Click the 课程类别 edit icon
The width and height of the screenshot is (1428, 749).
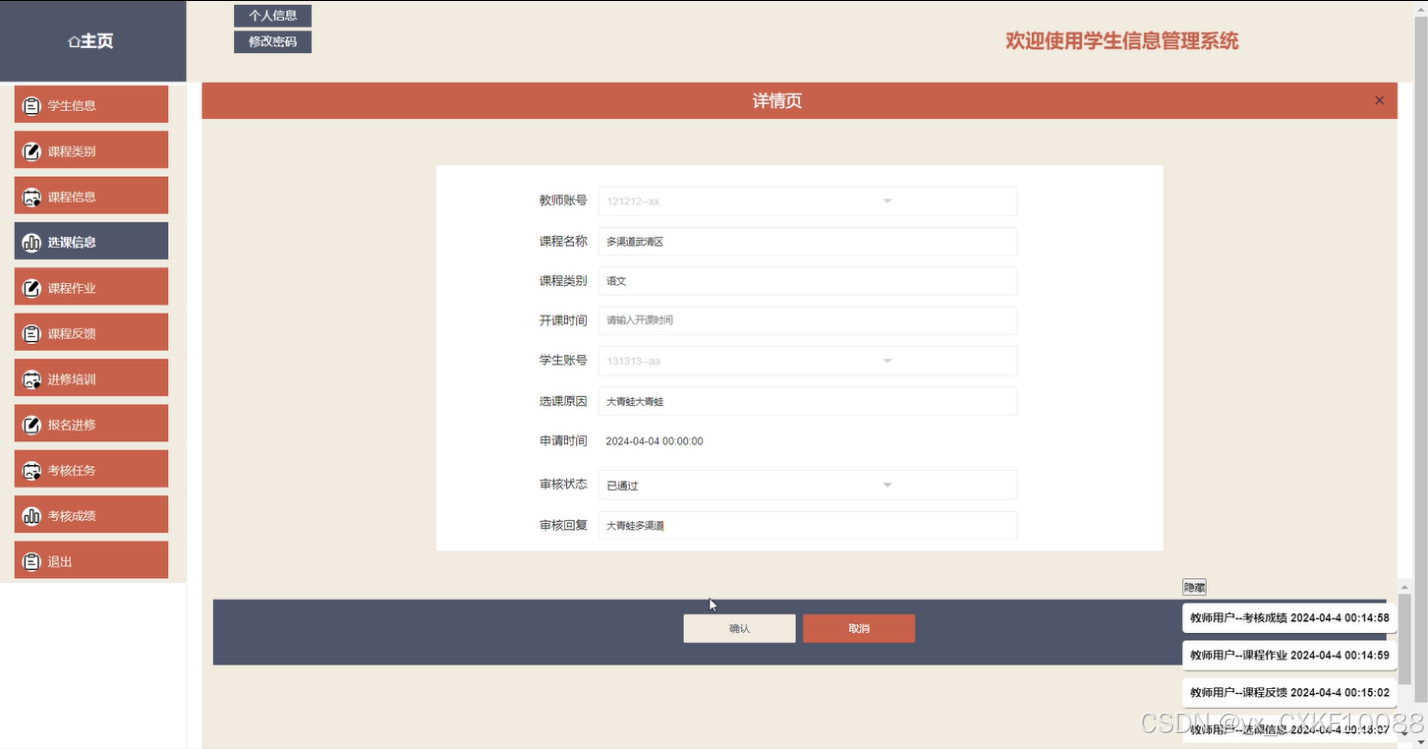(x=31, y=151)
